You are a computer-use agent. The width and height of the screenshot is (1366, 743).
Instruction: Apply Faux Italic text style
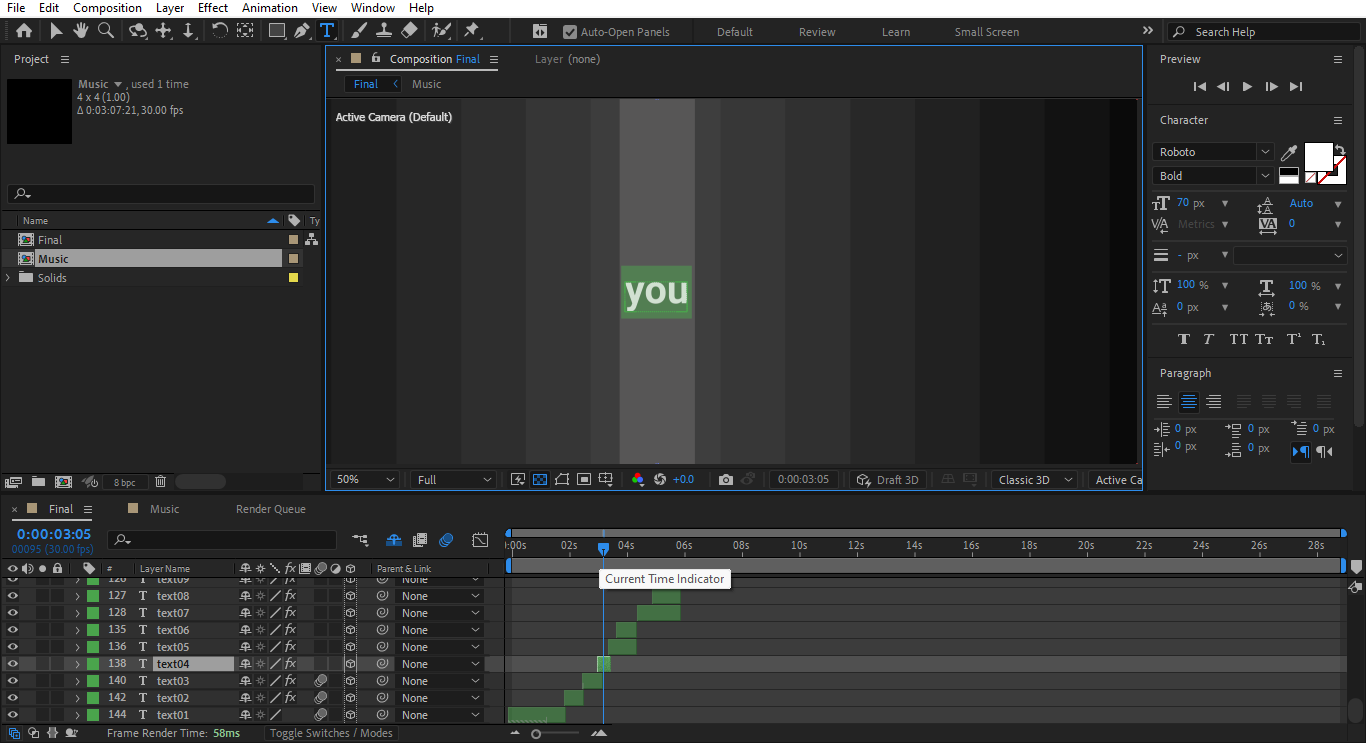point(1208,339)
